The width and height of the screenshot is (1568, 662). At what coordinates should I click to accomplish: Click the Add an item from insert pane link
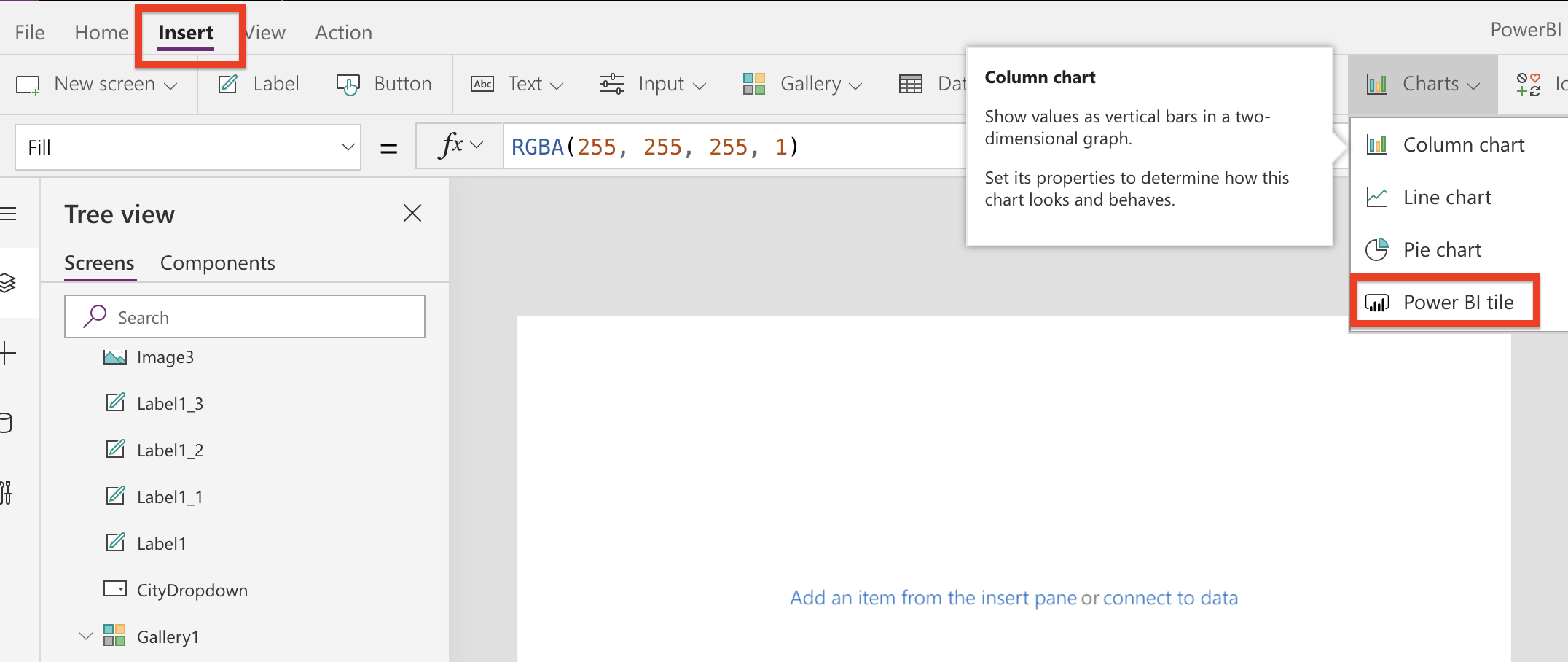pyautogui.click(x=933, y=598)
